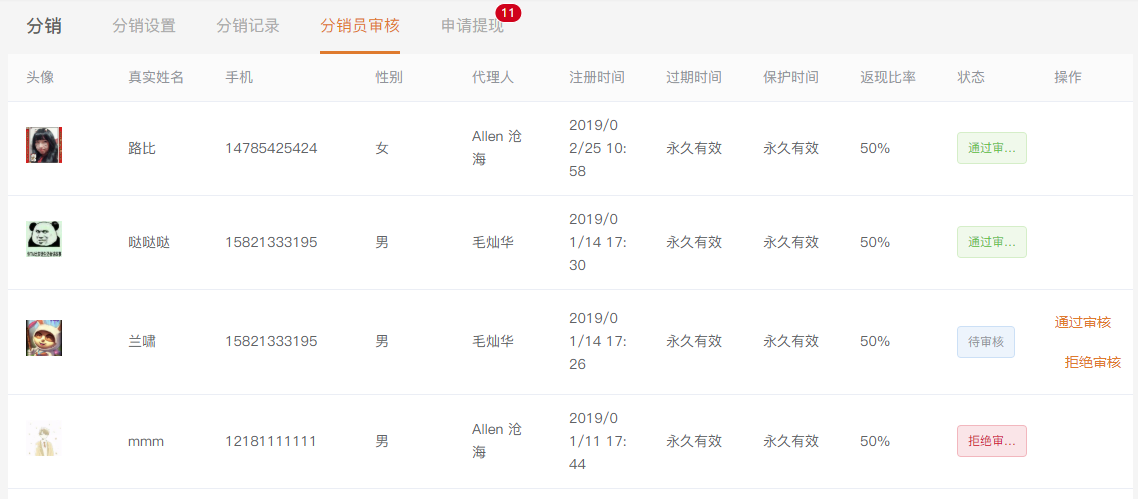Viewport: 1138px width, 499px height.
Task: Click the 分销 page title
Action: 44,26
